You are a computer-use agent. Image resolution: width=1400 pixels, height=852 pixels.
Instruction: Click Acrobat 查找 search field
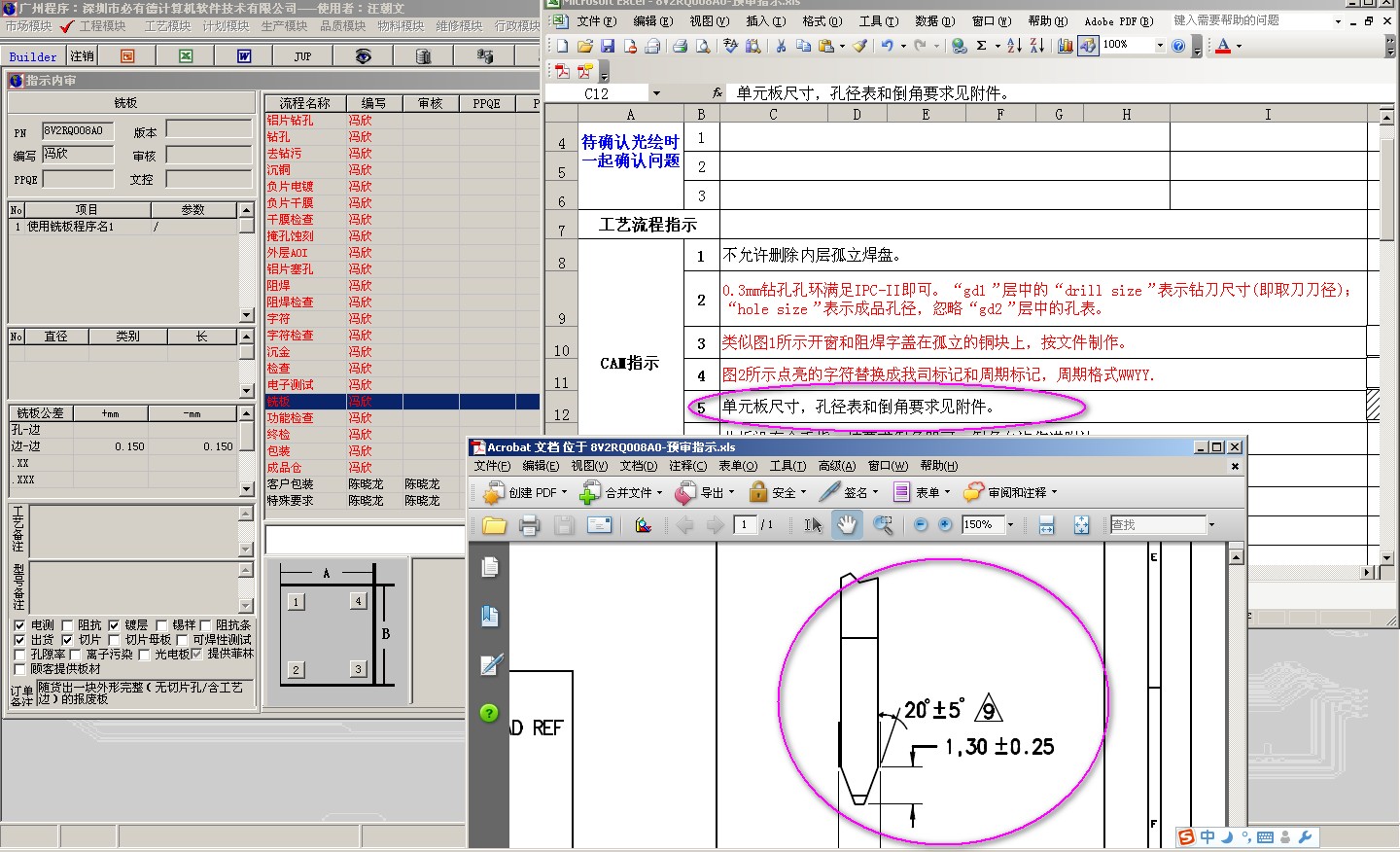coord(1158,525)
